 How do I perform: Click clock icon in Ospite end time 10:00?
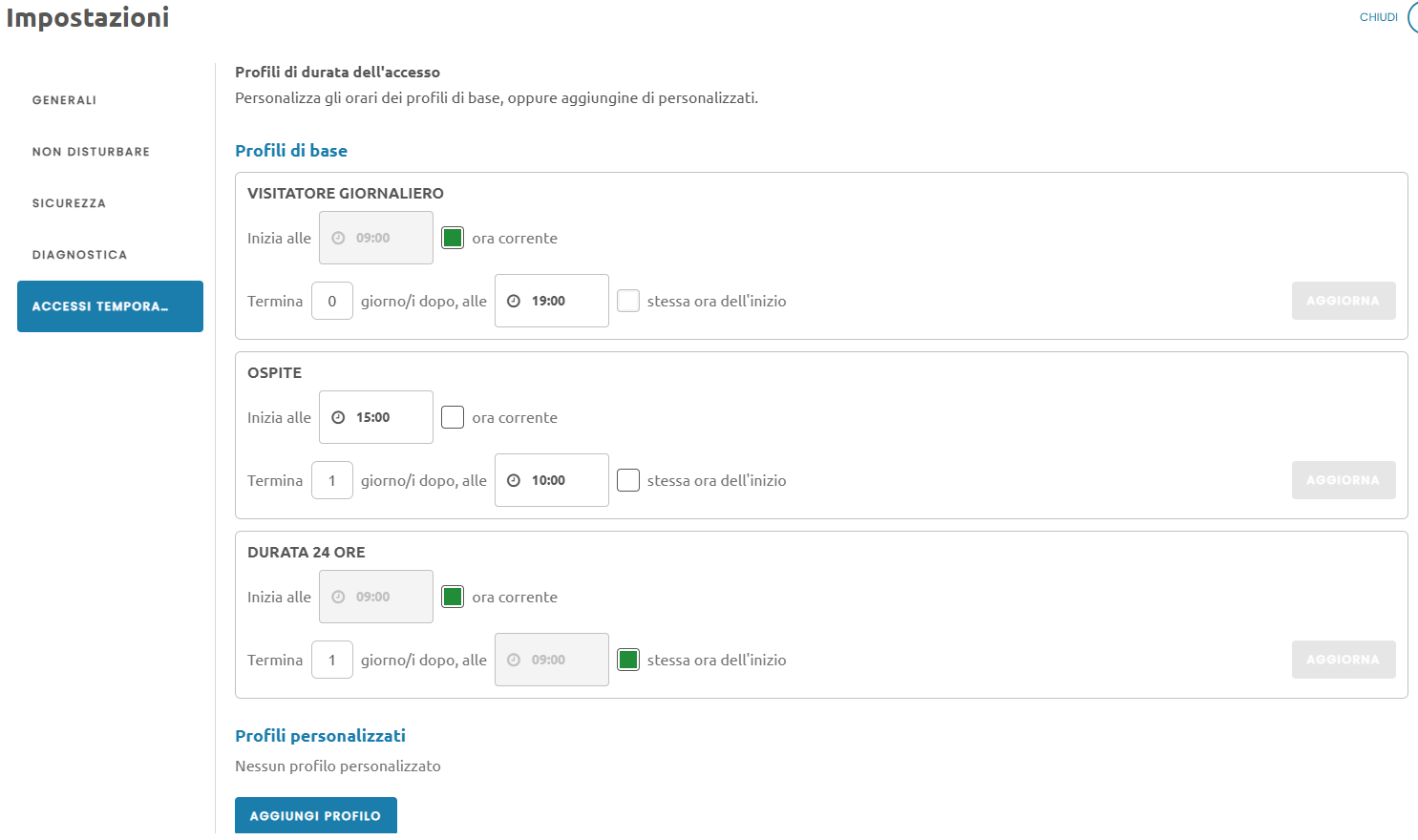pyautogui.click(x=514, y=480)
